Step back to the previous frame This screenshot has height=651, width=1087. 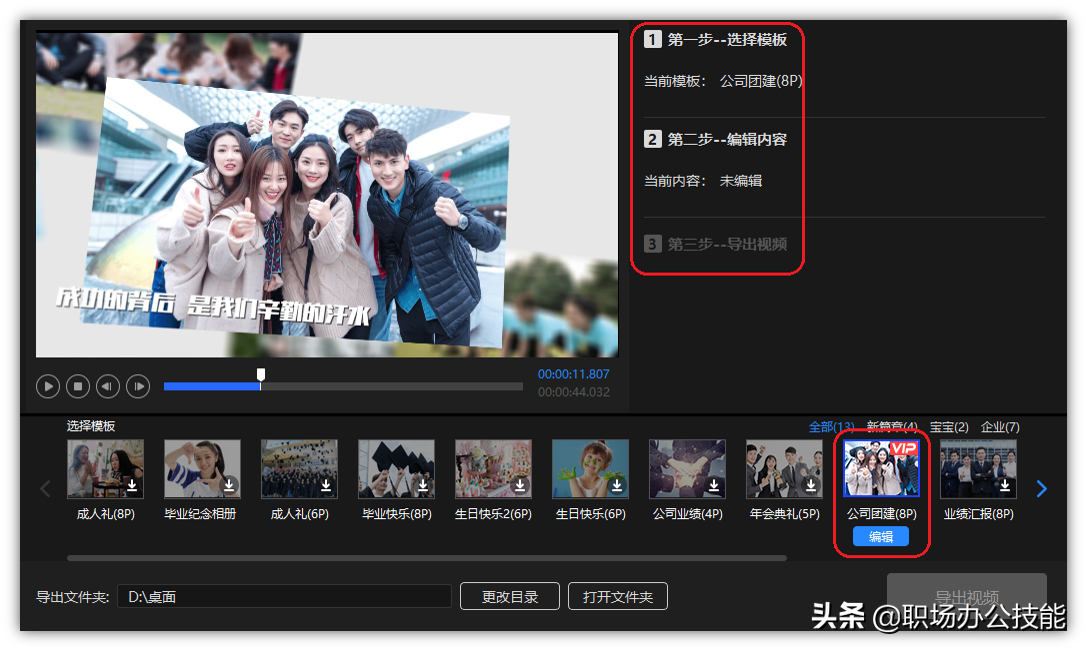click(x=107, y=386)
